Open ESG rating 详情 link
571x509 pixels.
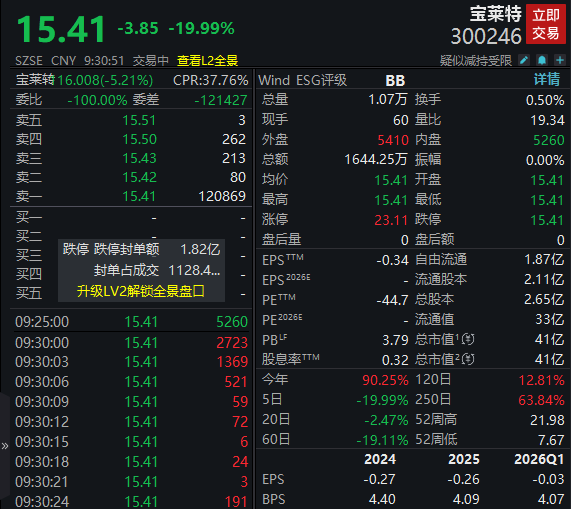tap(547, 80)
